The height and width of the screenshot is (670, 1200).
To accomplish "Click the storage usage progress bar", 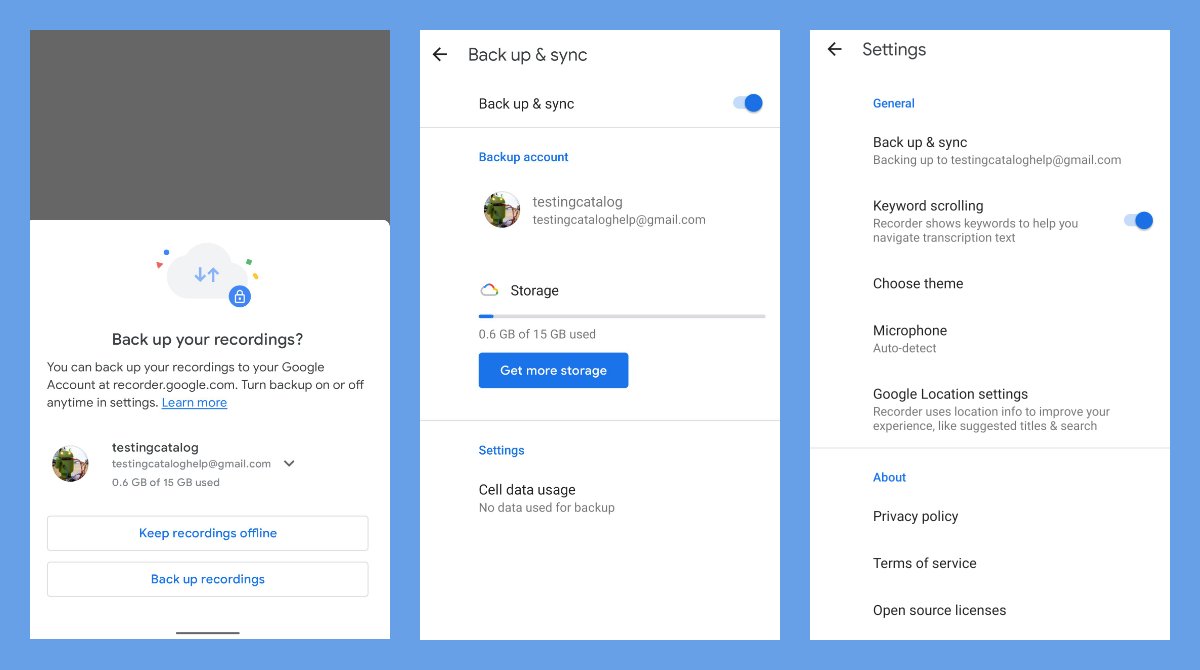I will tap(621, 316).
